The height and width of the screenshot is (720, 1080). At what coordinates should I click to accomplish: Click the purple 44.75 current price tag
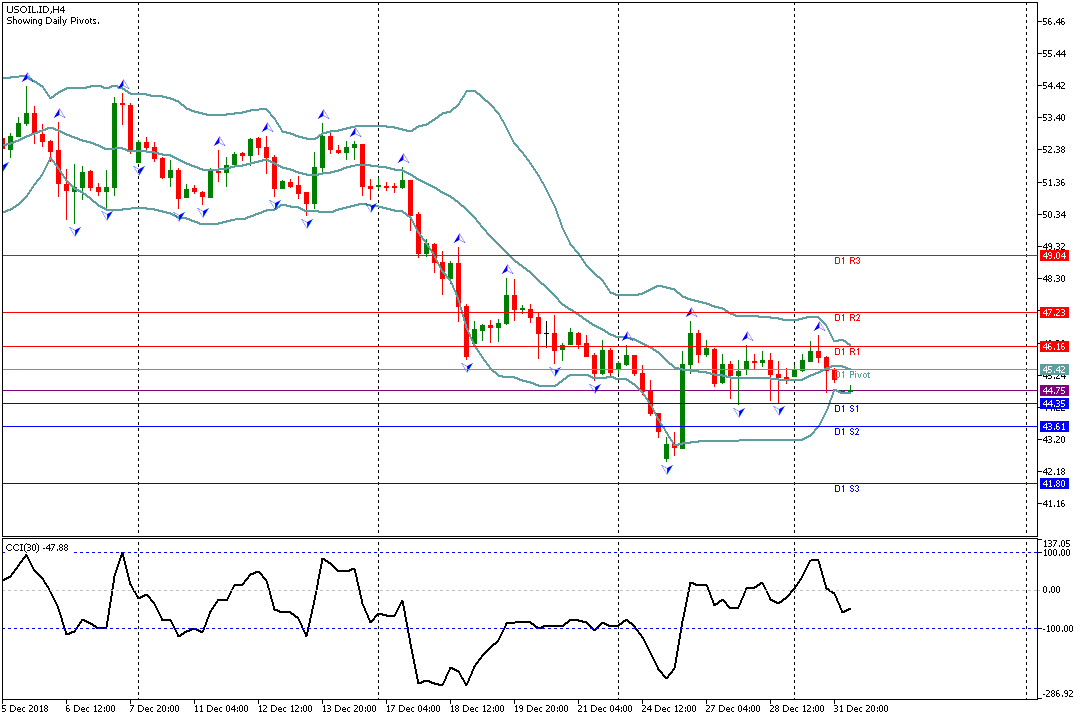tap(1054, 390)
